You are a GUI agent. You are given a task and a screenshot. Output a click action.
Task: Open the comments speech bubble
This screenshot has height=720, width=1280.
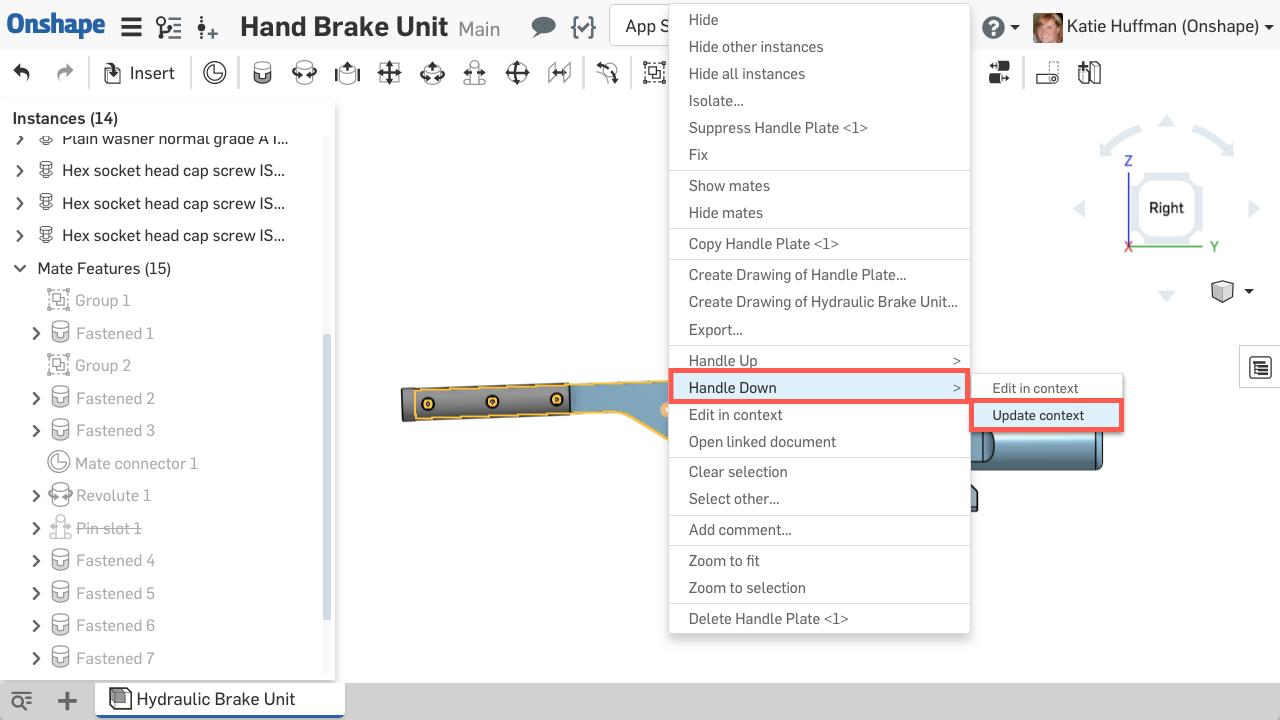pyautogui.click(x=543, y=27)
